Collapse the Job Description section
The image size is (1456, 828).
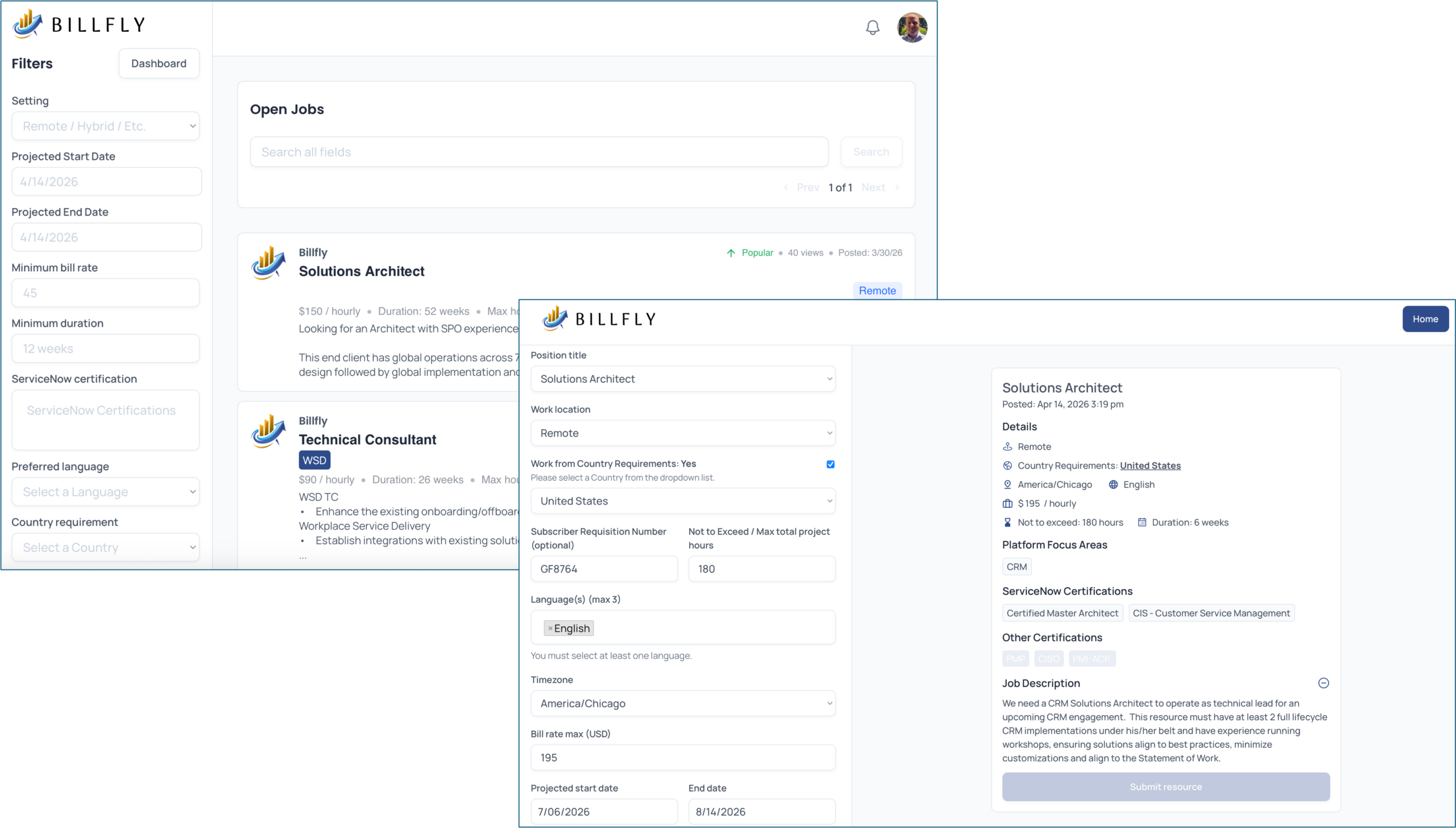1323,683
